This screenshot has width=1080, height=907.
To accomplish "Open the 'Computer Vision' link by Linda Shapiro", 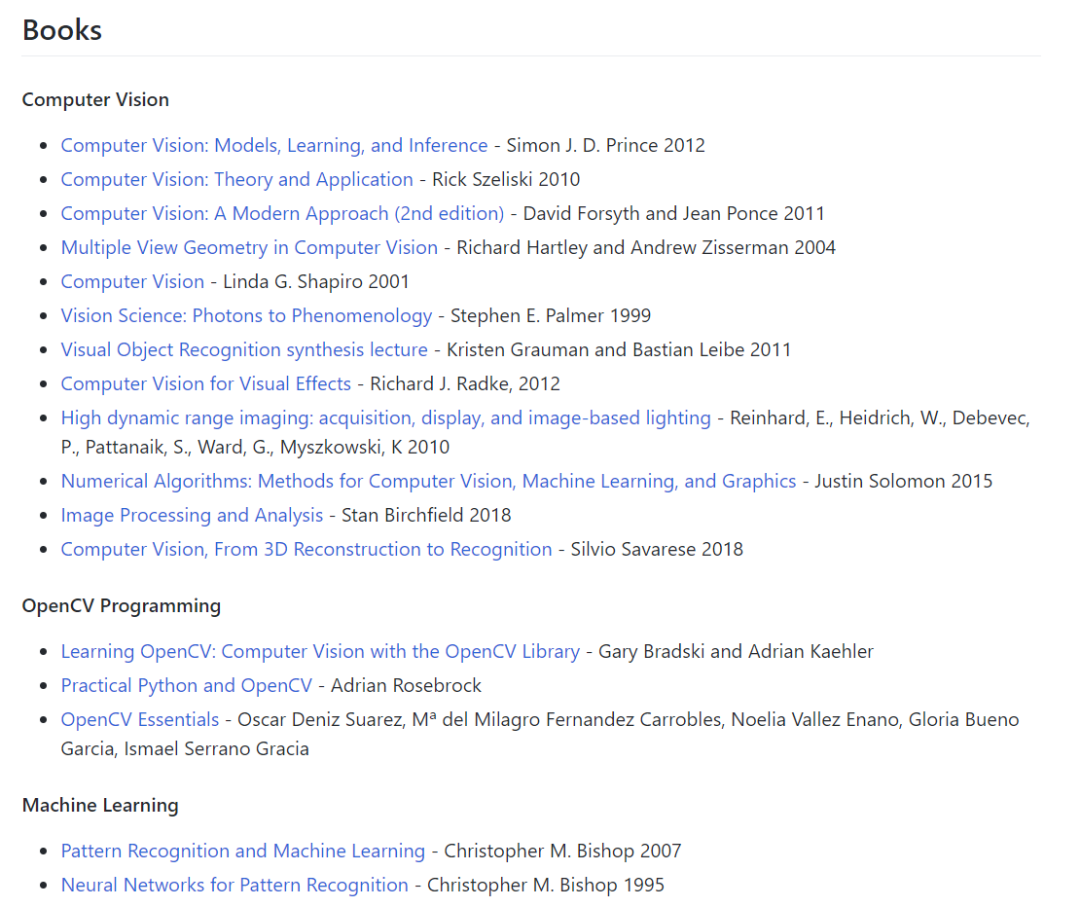I will click(x=132, y=282).
